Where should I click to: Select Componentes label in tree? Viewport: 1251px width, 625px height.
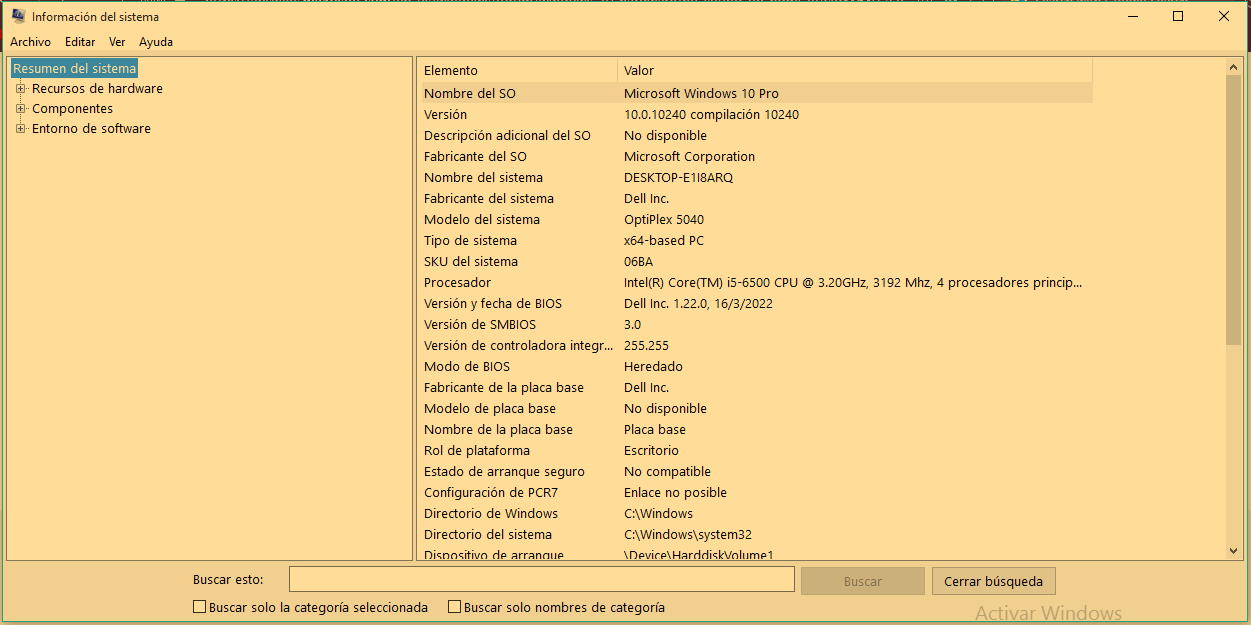pos(72,108)
